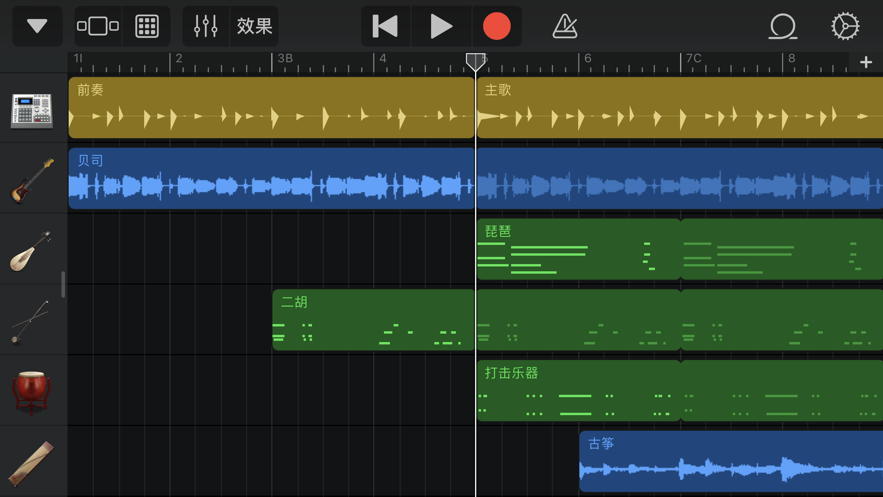Click the playhead marker on the ruler
883x497 pixels.
click(476, 62)
